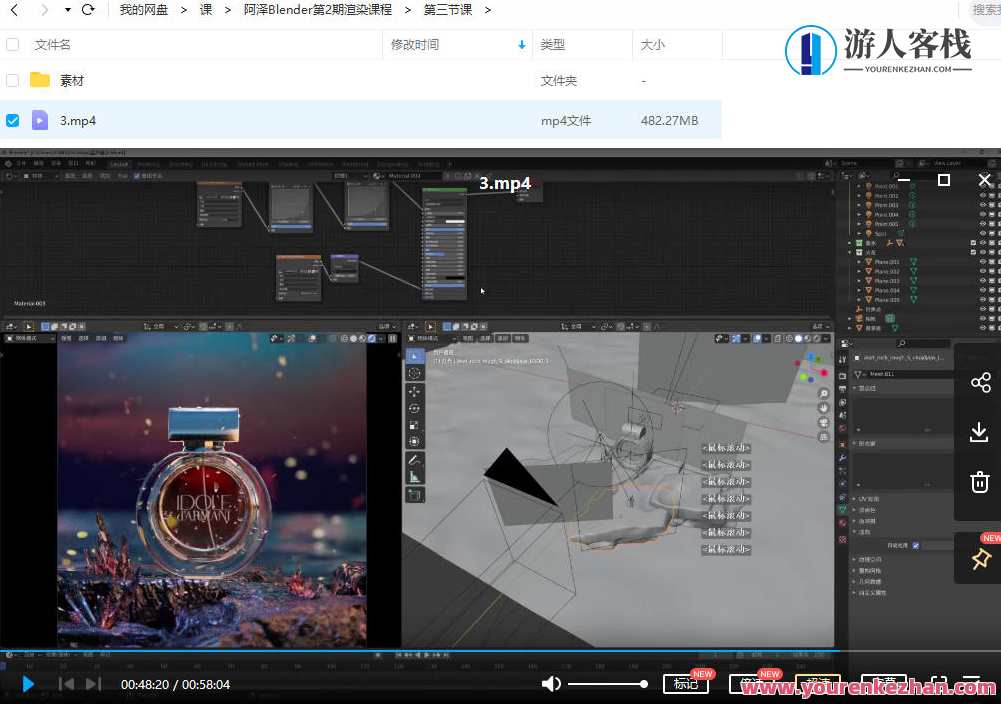Expand the Plane.012 item in the outliner
Image resolution: width=1001 pixels, height=704 pixels.
(x=860, y=271)
